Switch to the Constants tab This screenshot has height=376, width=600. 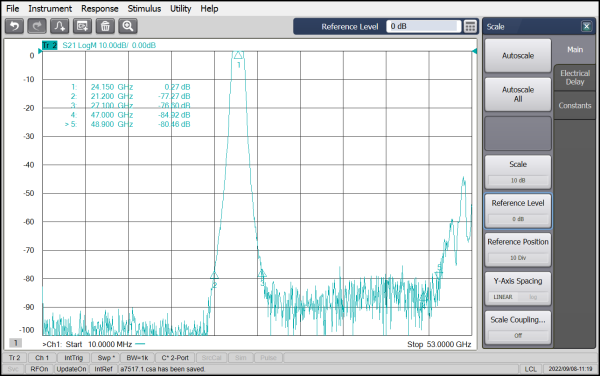coord(575,106)
